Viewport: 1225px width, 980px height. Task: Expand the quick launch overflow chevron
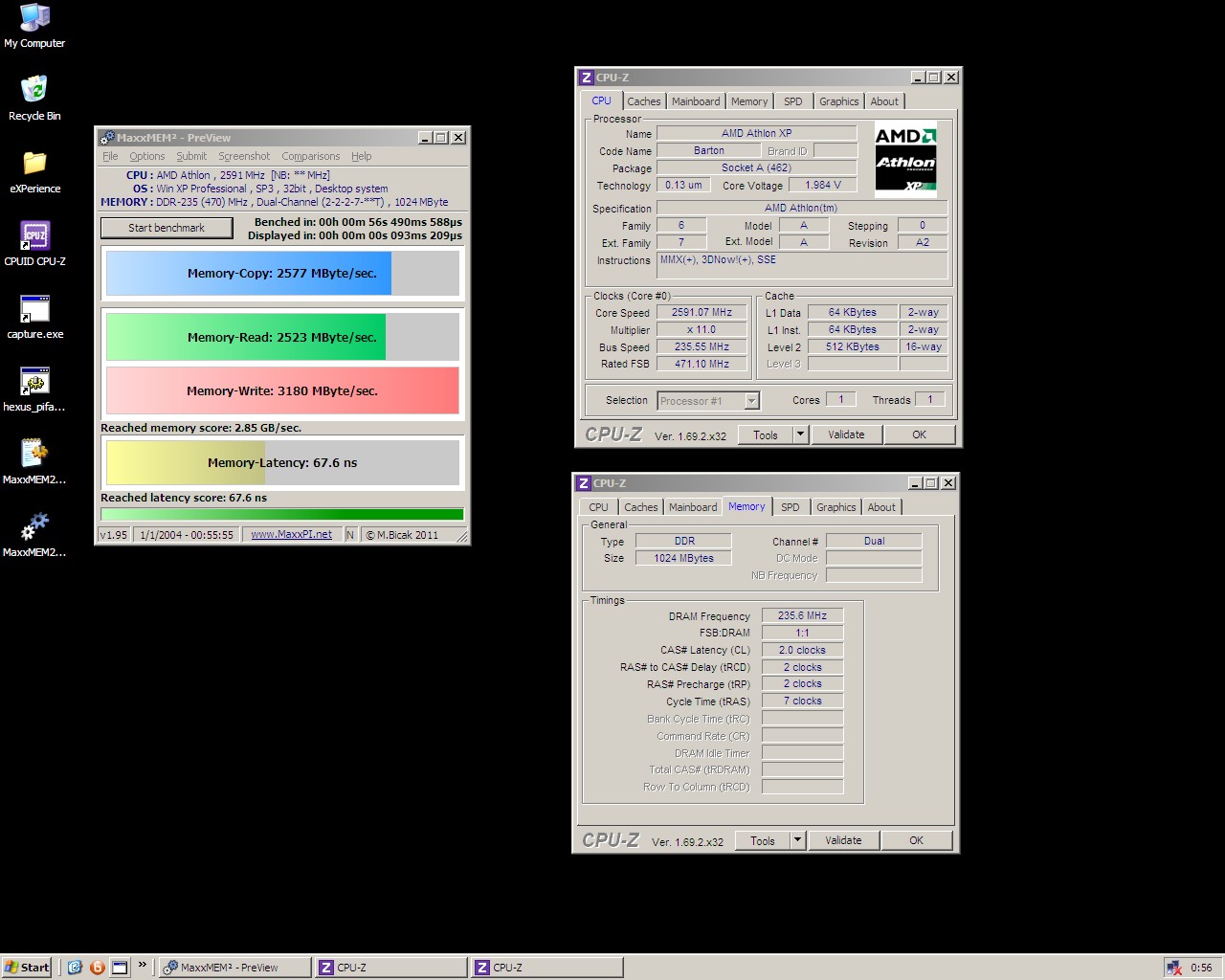point(142,965)
